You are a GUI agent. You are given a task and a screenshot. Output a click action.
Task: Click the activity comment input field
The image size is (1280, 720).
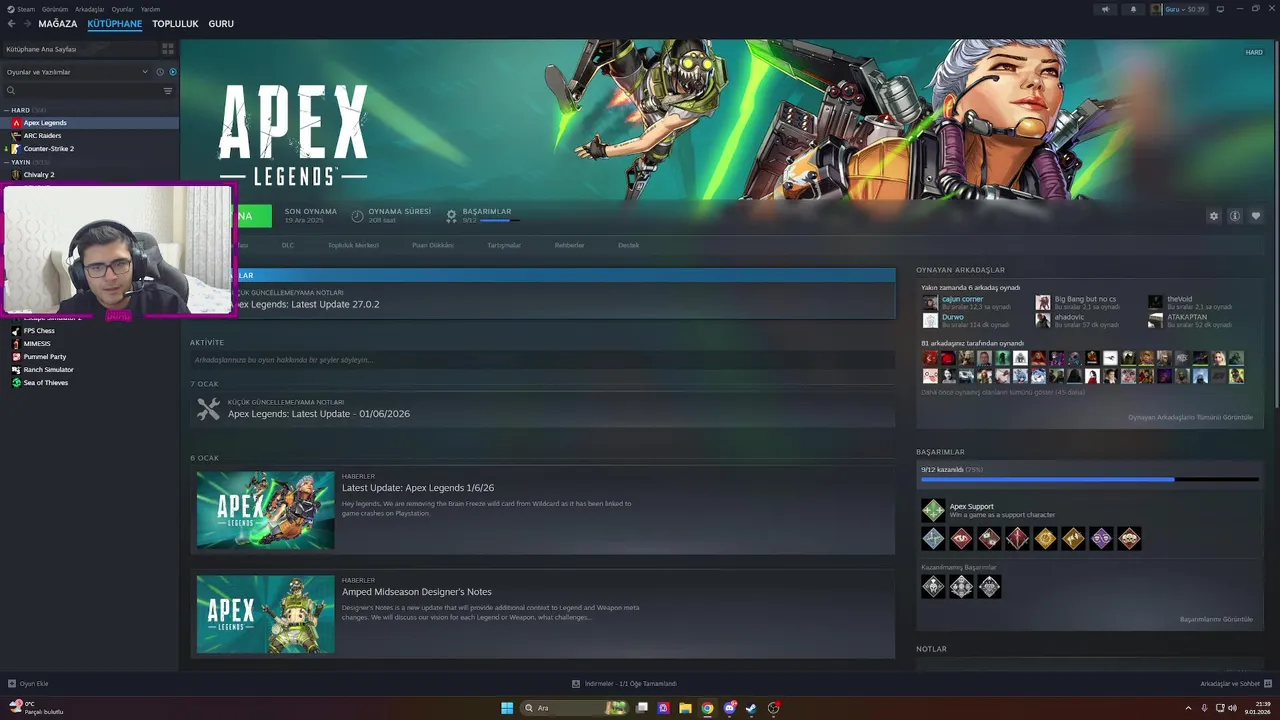pos(542,360)
